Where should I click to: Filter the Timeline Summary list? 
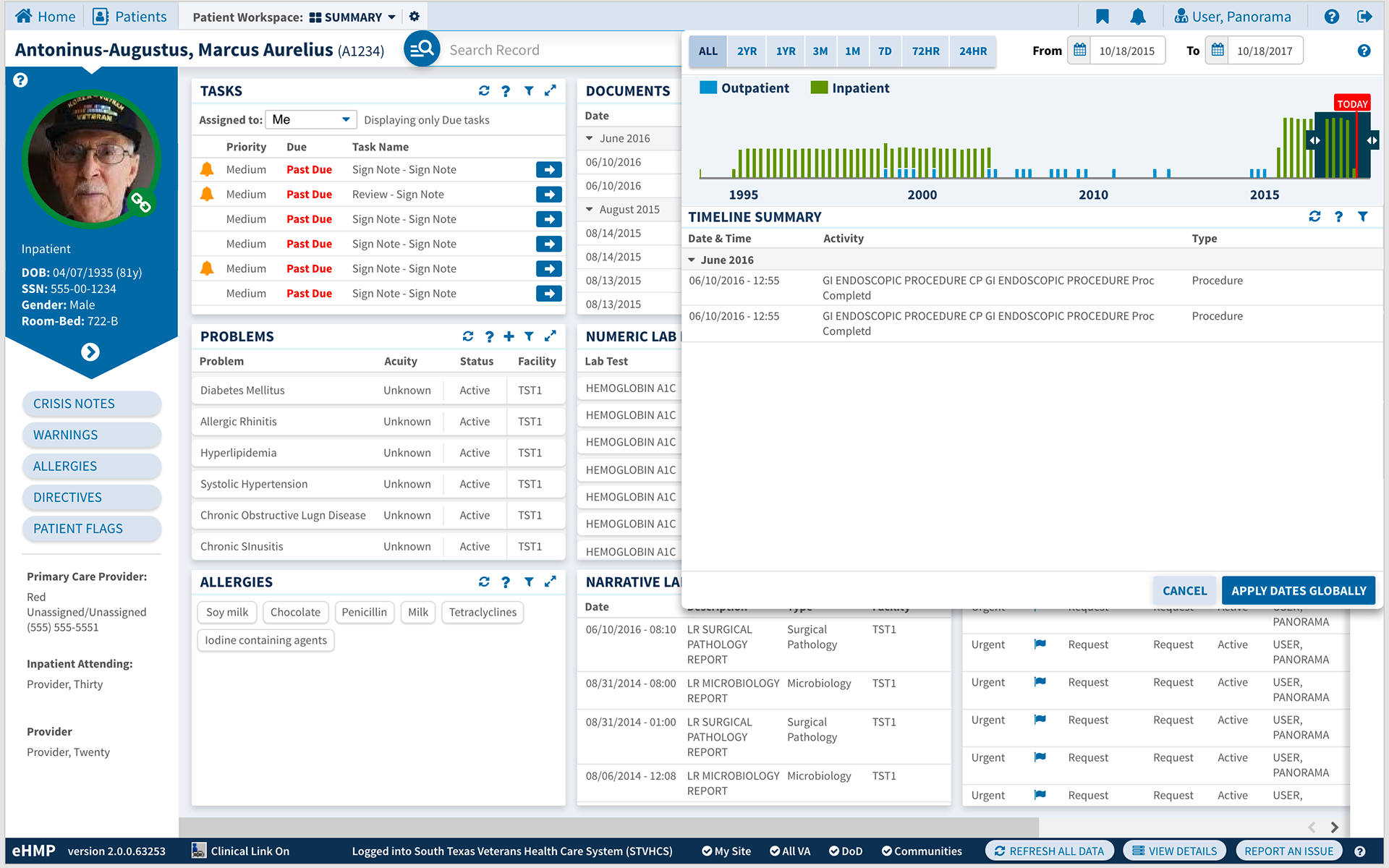[1363, 217]
